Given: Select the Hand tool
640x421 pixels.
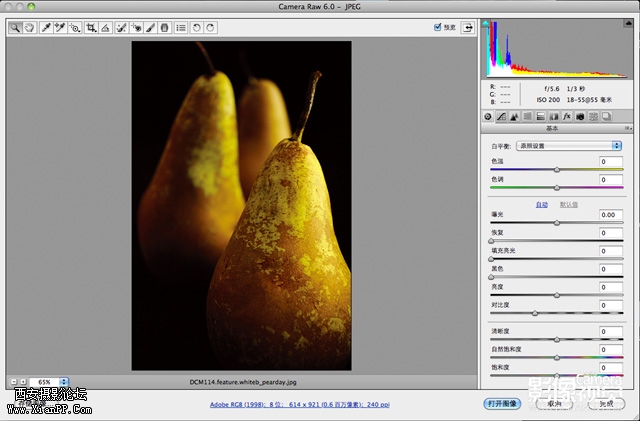Looking at the screenshot, I should (29, 28).
